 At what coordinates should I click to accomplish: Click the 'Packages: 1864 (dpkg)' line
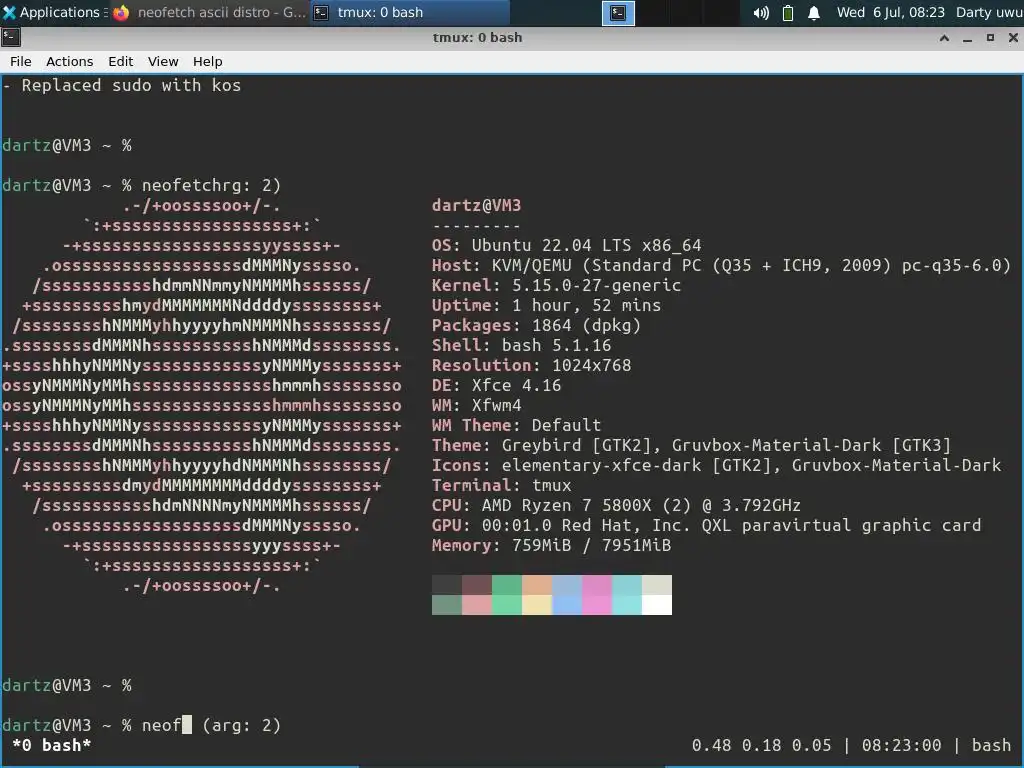pyautogui.click(x=536, y=325)
